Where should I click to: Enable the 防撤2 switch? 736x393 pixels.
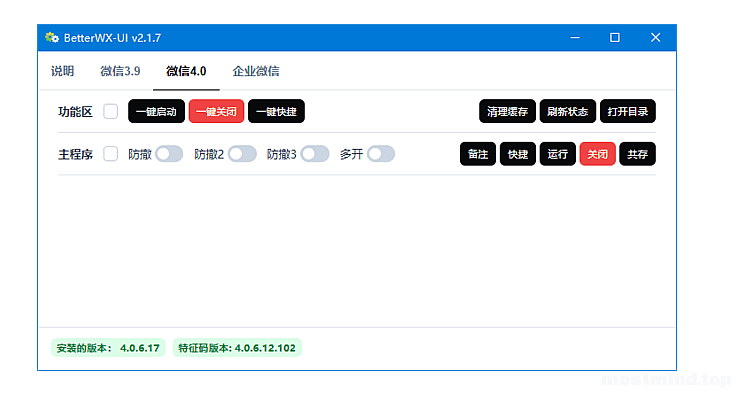[242, 154]
